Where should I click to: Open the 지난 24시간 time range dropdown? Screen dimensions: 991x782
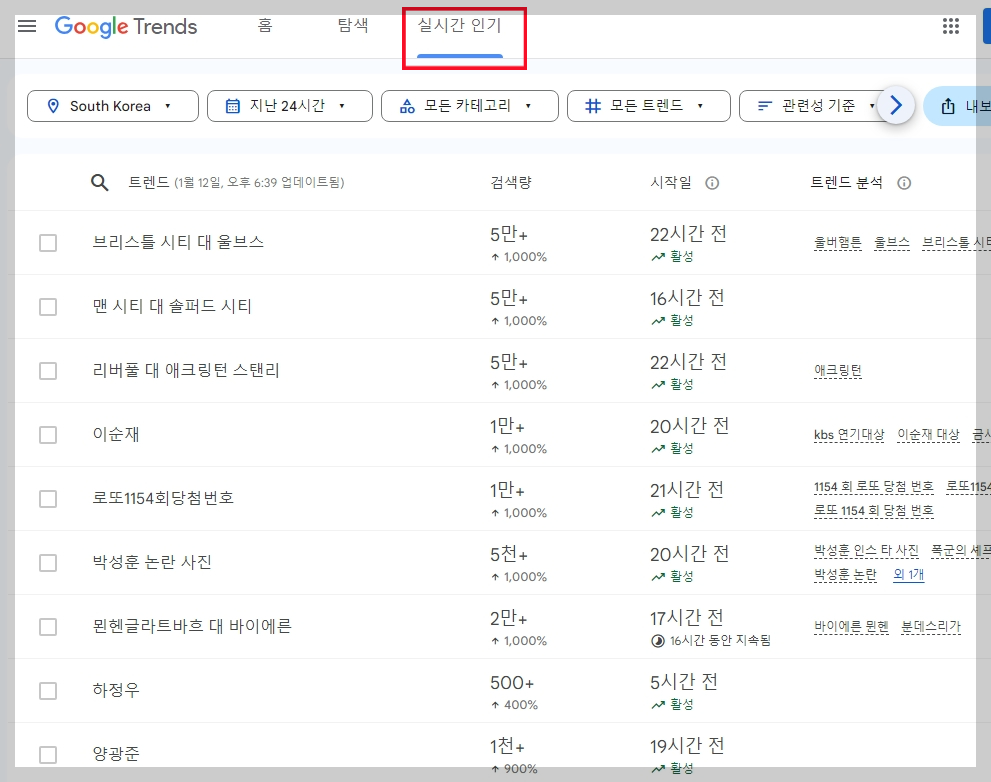pyautogui.click(x=289, y=106)
